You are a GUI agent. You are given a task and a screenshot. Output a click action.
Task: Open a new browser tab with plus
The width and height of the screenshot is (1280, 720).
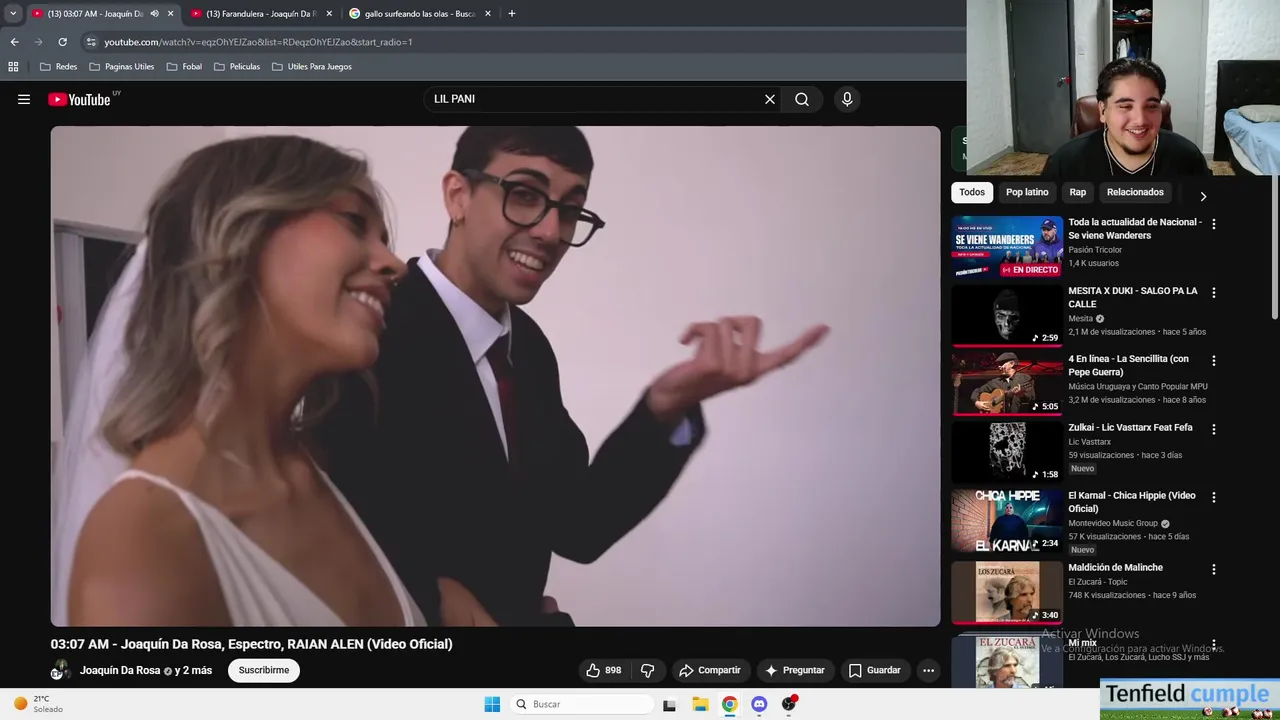[511, 14]
